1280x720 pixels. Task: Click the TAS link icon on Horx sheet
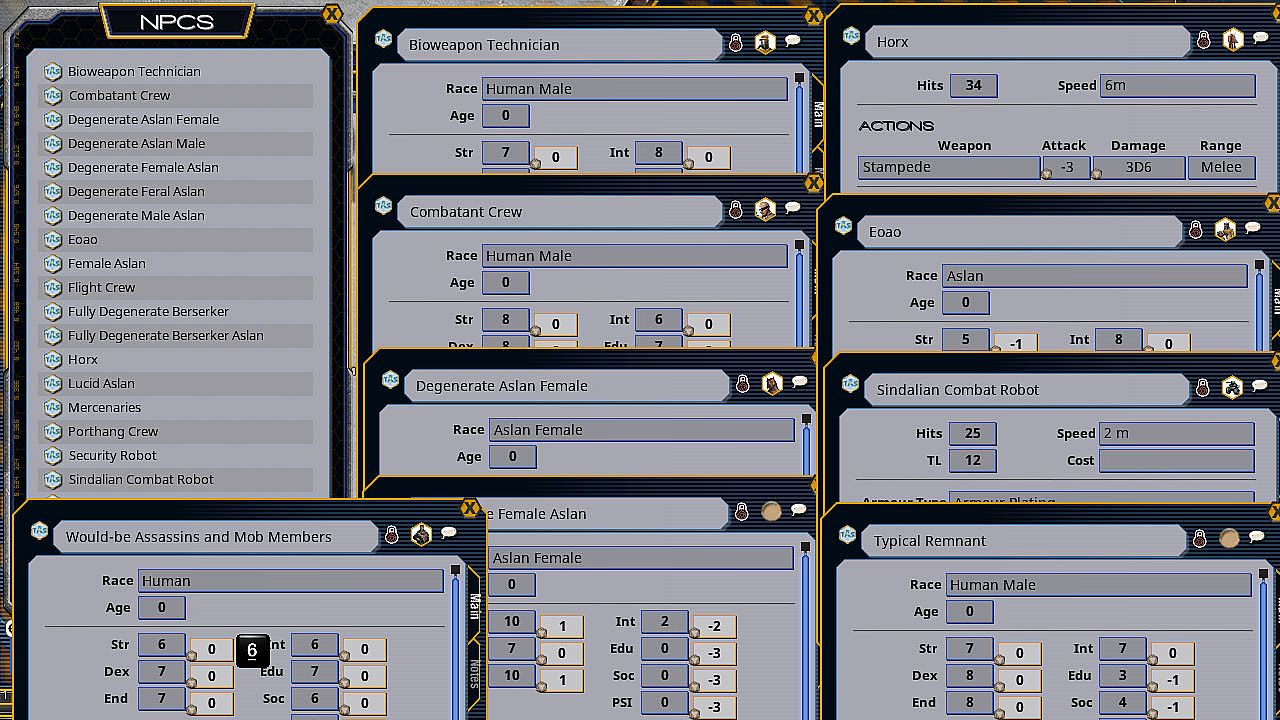point(851,36)
